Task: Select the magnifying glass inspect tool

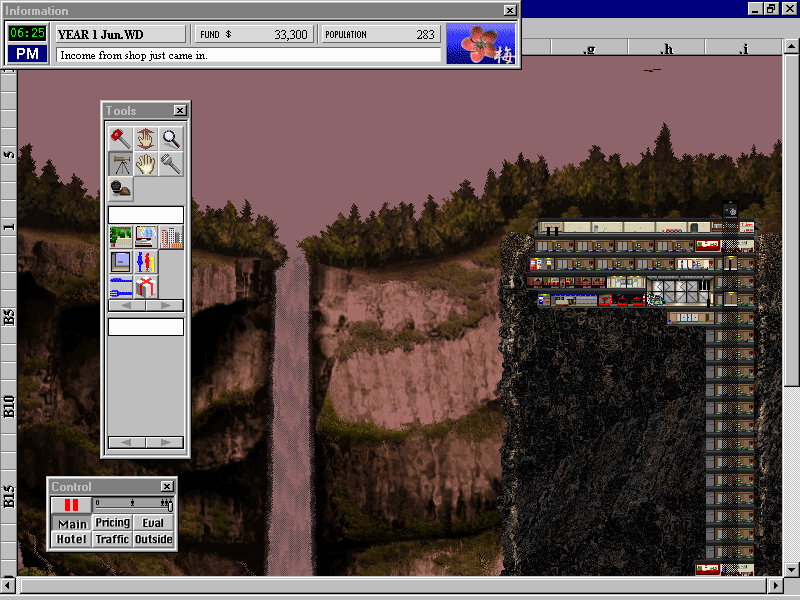Action: pos(171,138)
